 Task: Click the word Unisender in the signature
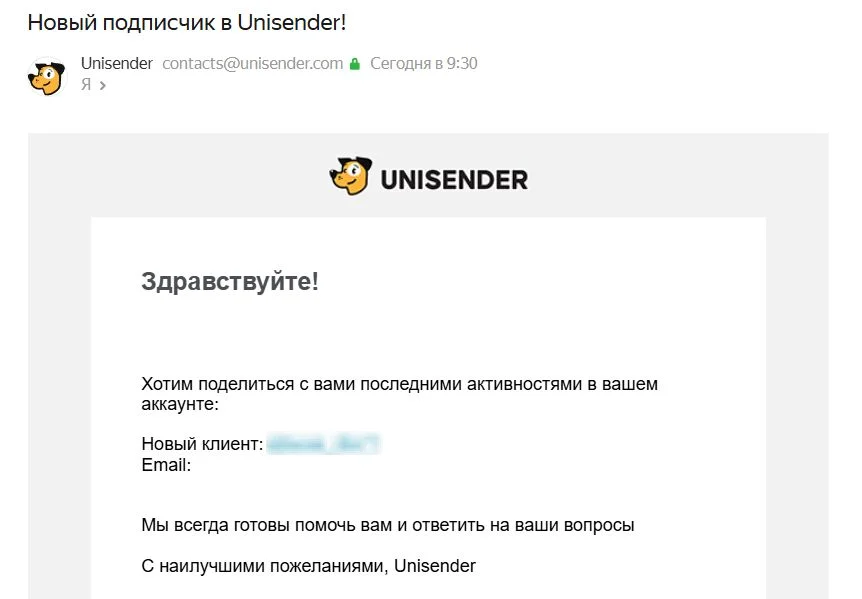pos(435,566)
